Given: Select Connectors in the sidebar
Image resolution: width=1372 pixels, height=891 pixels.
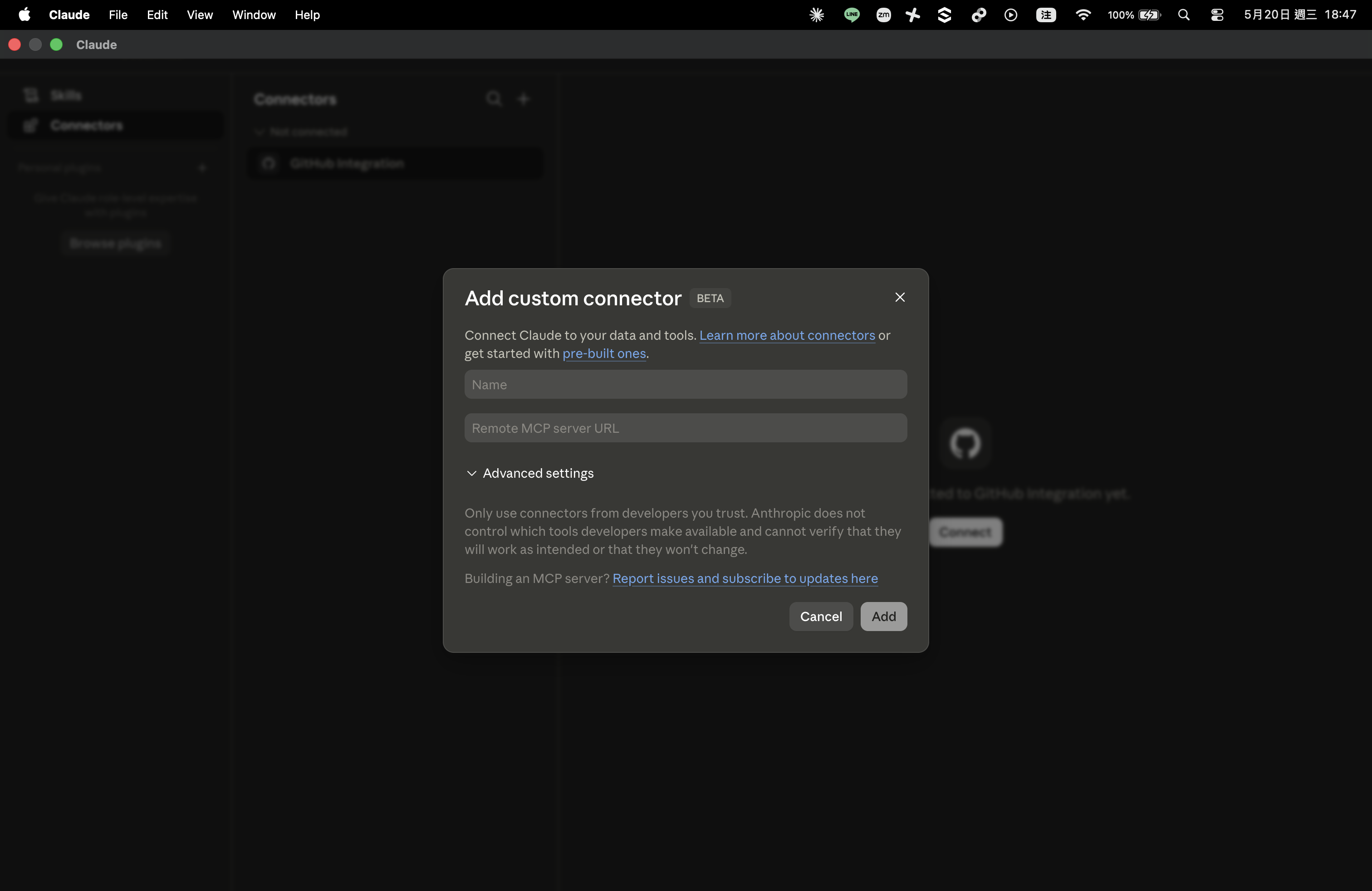Looking at the screenshot, I should pos(115,125).
